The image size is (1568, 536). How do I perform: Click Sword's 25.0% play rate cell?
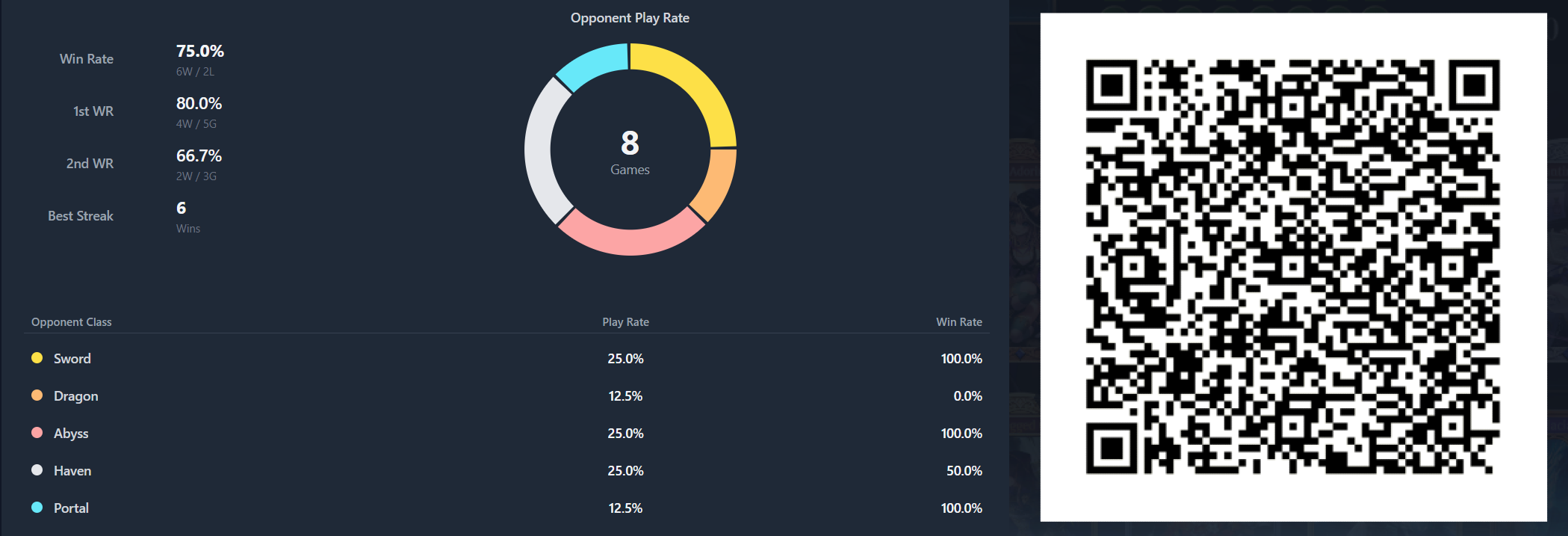[626, 359]
